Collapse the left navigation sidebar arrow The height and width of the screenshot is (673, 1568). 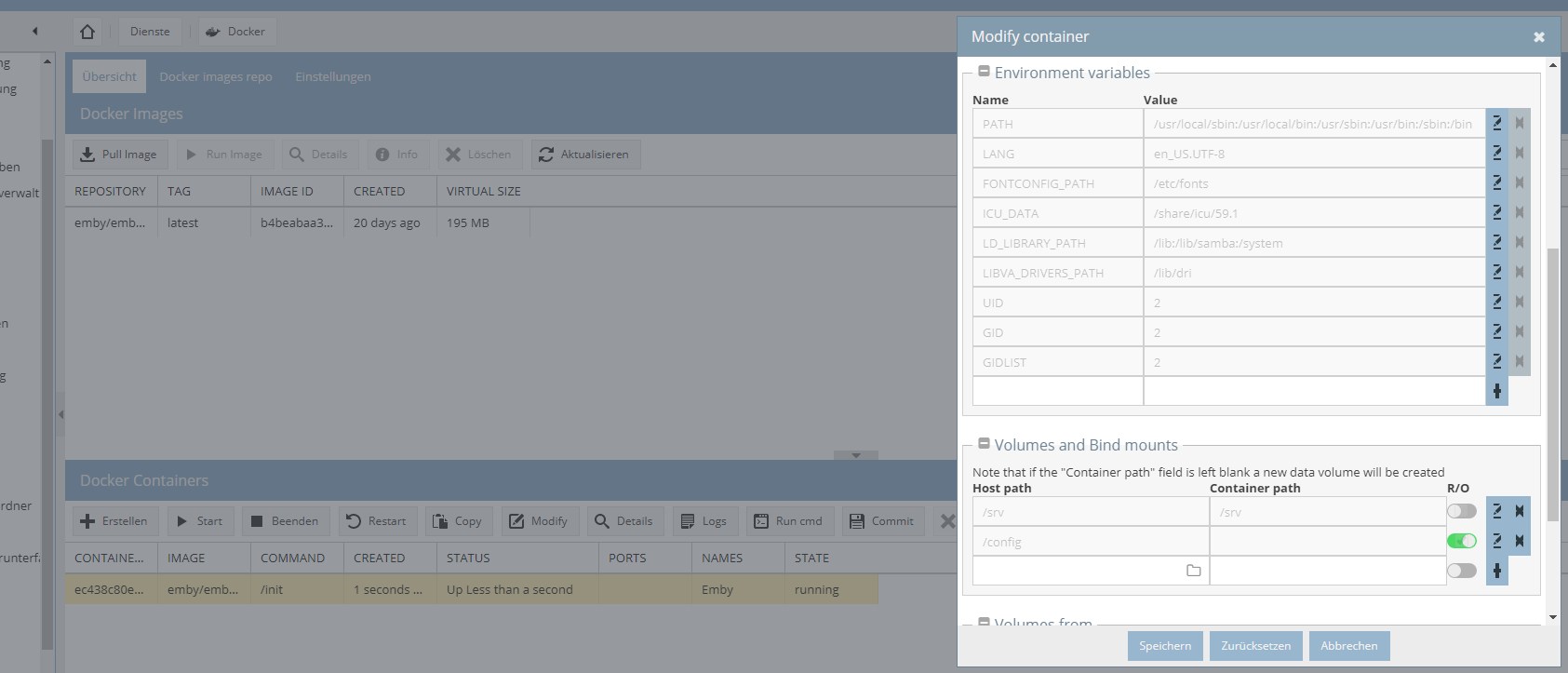35,31
